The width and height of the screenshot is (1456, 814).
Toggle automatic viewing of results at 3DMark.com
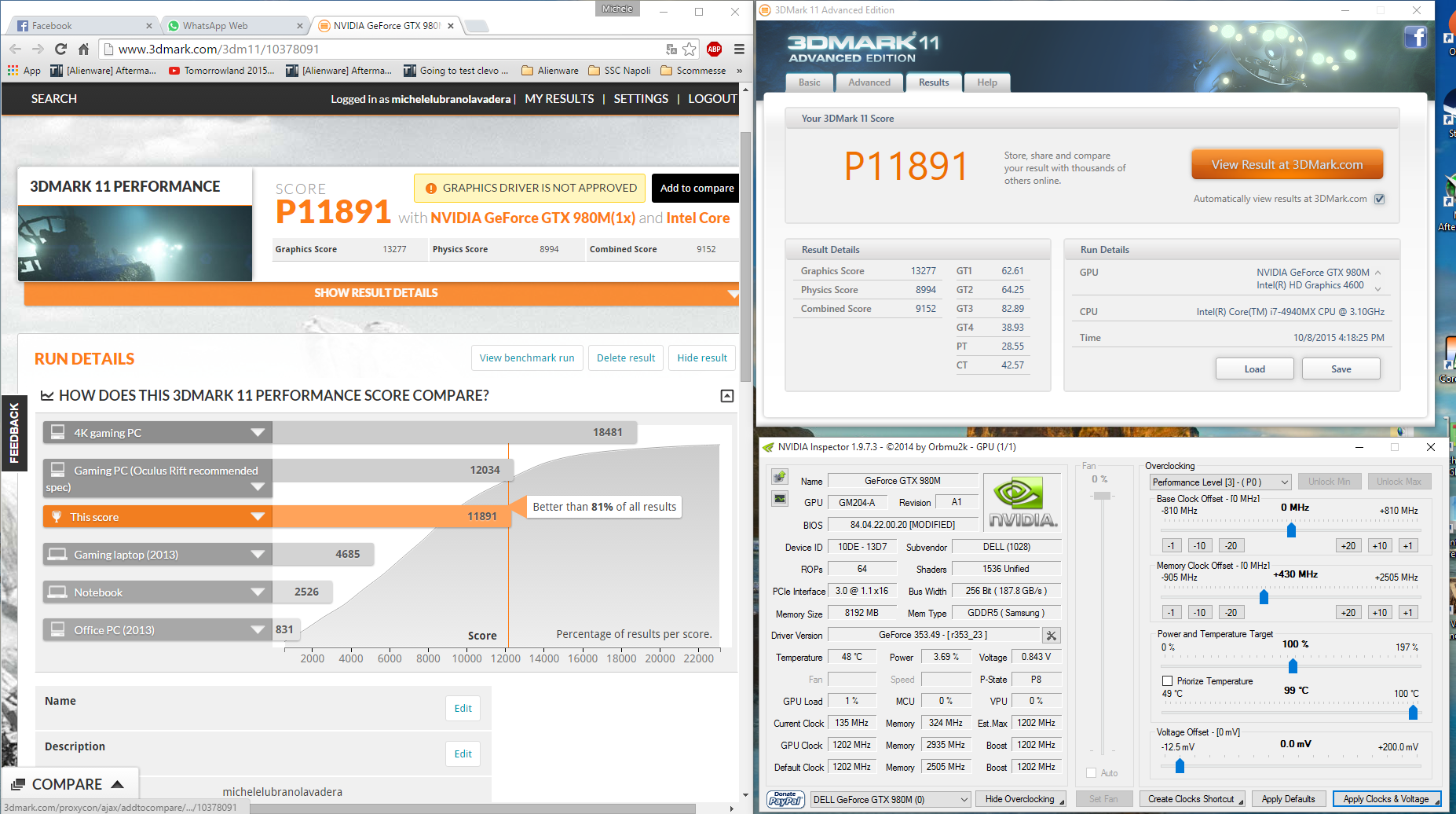tap(1380, 199)
